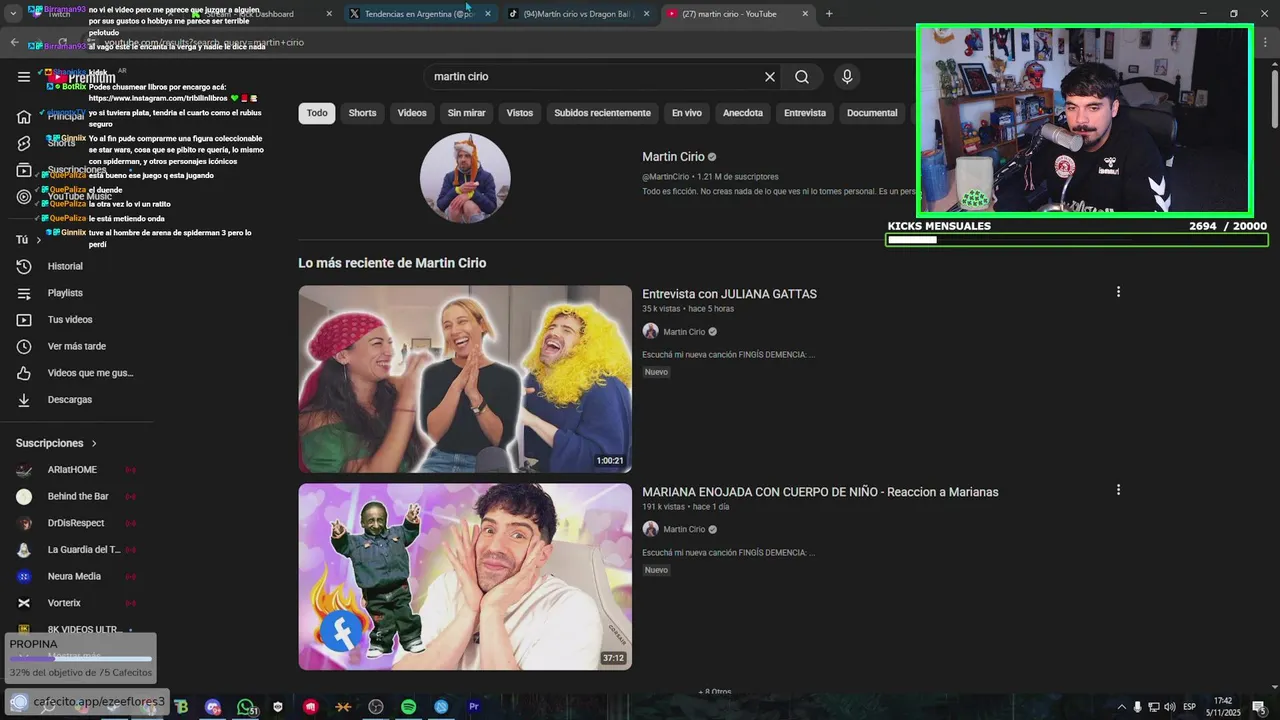Open OBS Studio from the taskbar

(x=376, y=707)
